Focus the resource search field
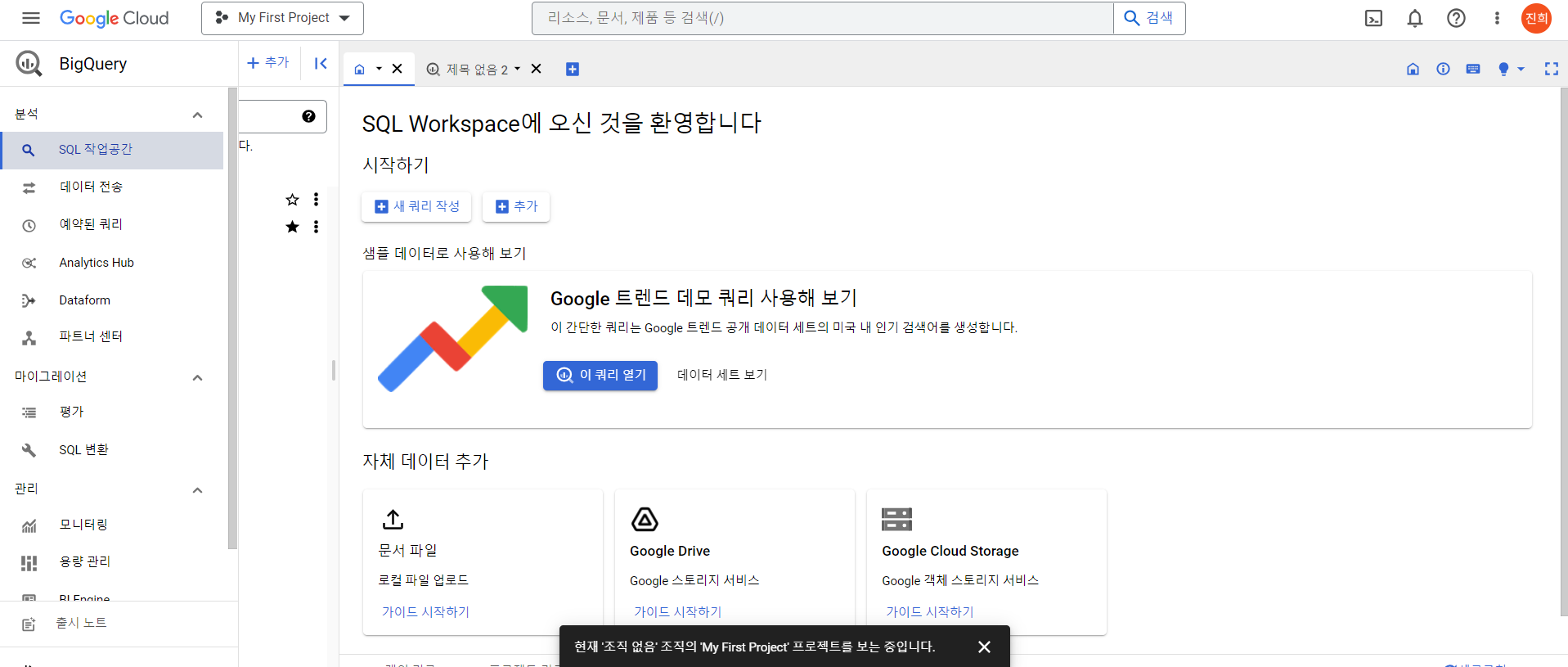This screenshot has width=1568, height=667. [x=822, y=18]
